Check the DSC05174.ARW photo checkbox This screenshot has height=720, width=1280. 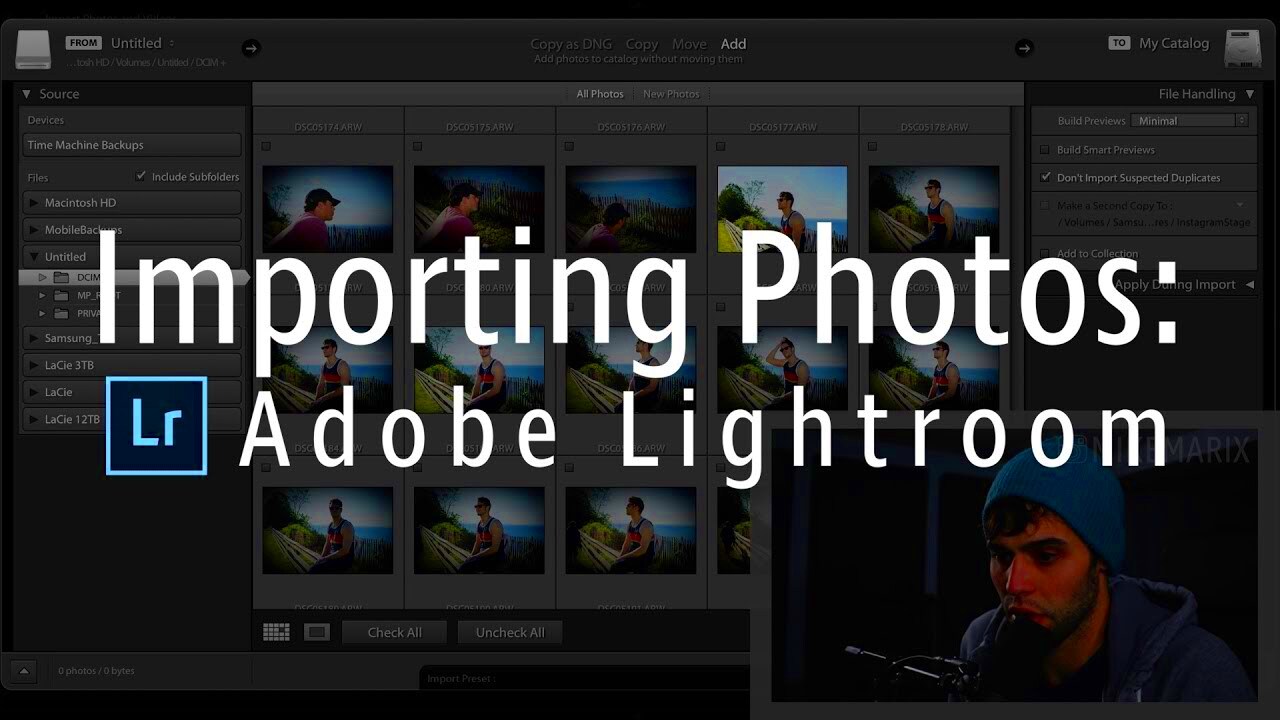point(266,146)
